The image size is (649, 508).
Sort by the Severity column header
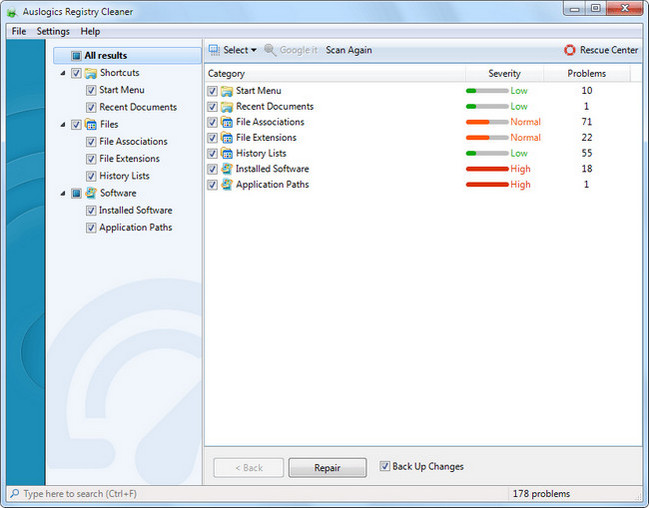click(x=504, y=74)
